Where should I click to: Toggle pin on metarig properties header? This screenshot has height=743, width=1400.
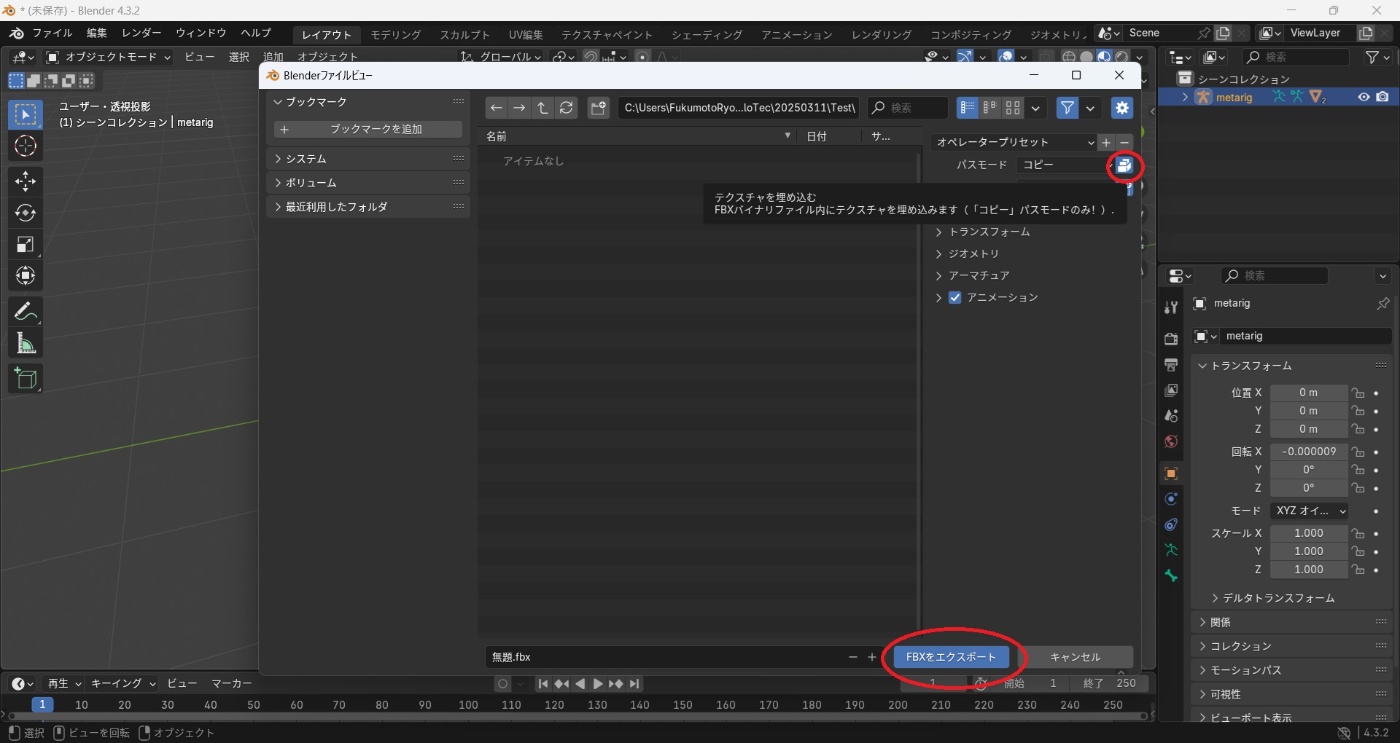click(x=1383, y=304)
